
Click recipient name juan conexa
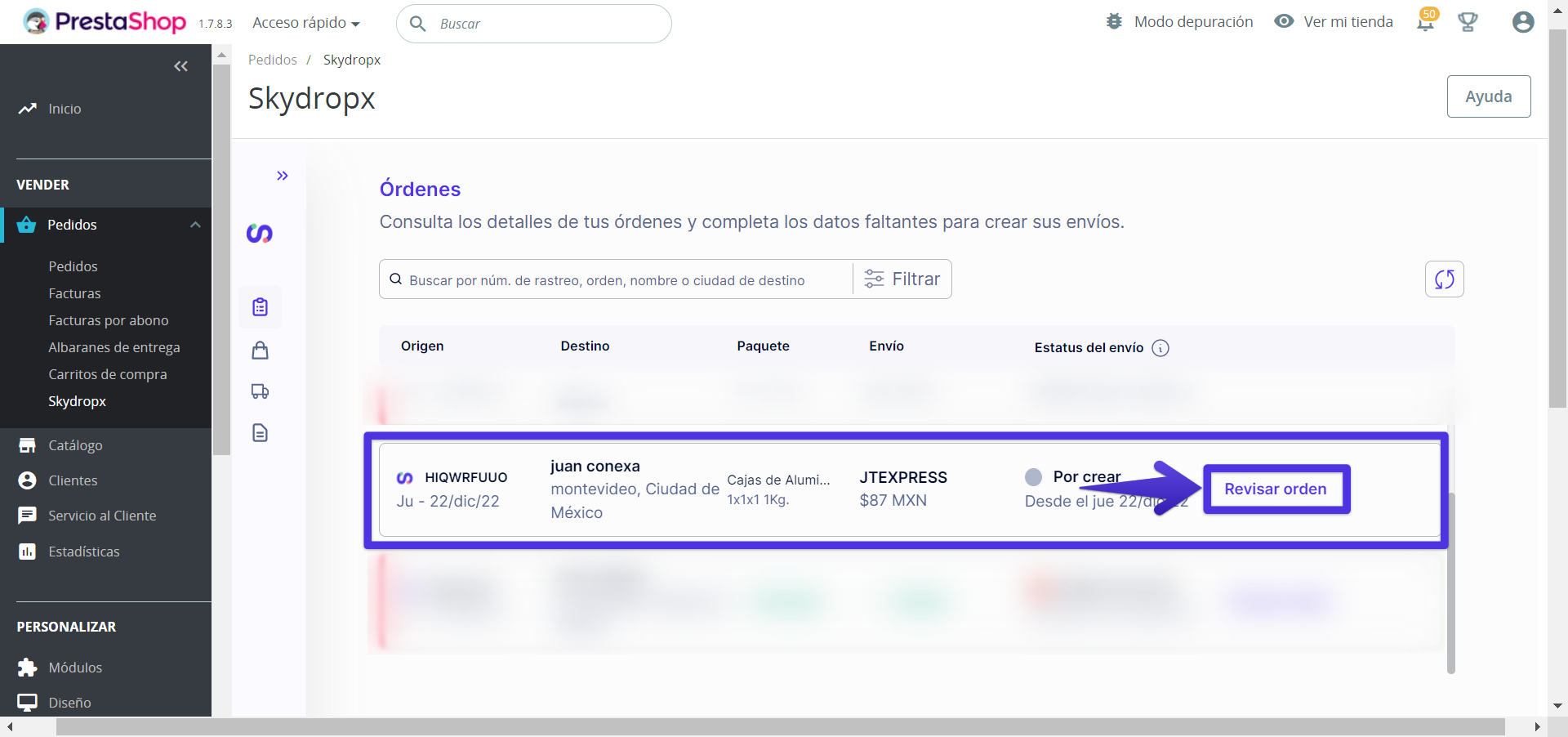coord(595,467)
